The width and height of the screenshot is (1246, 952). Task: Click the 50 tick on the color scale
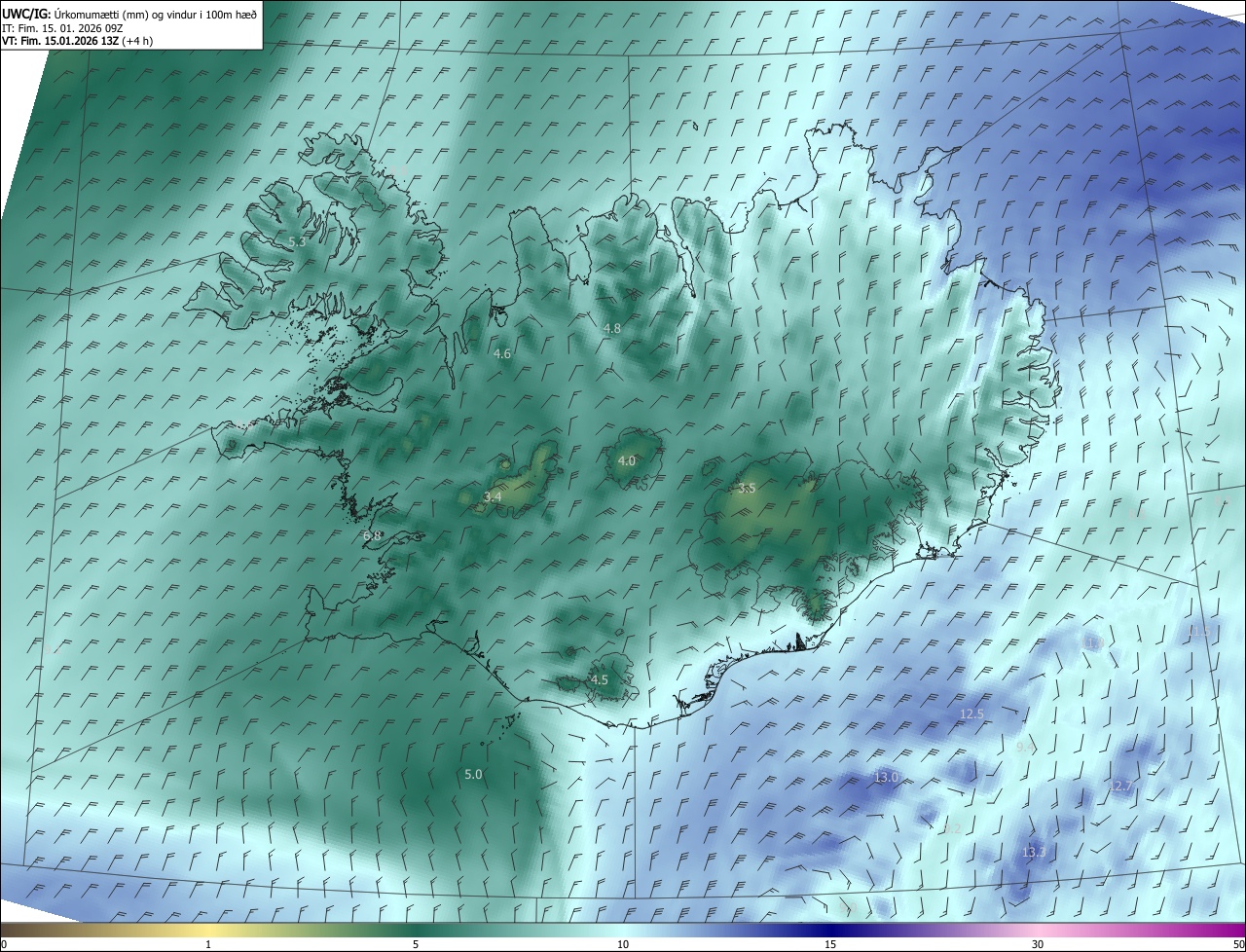[x=1238, y=945]
